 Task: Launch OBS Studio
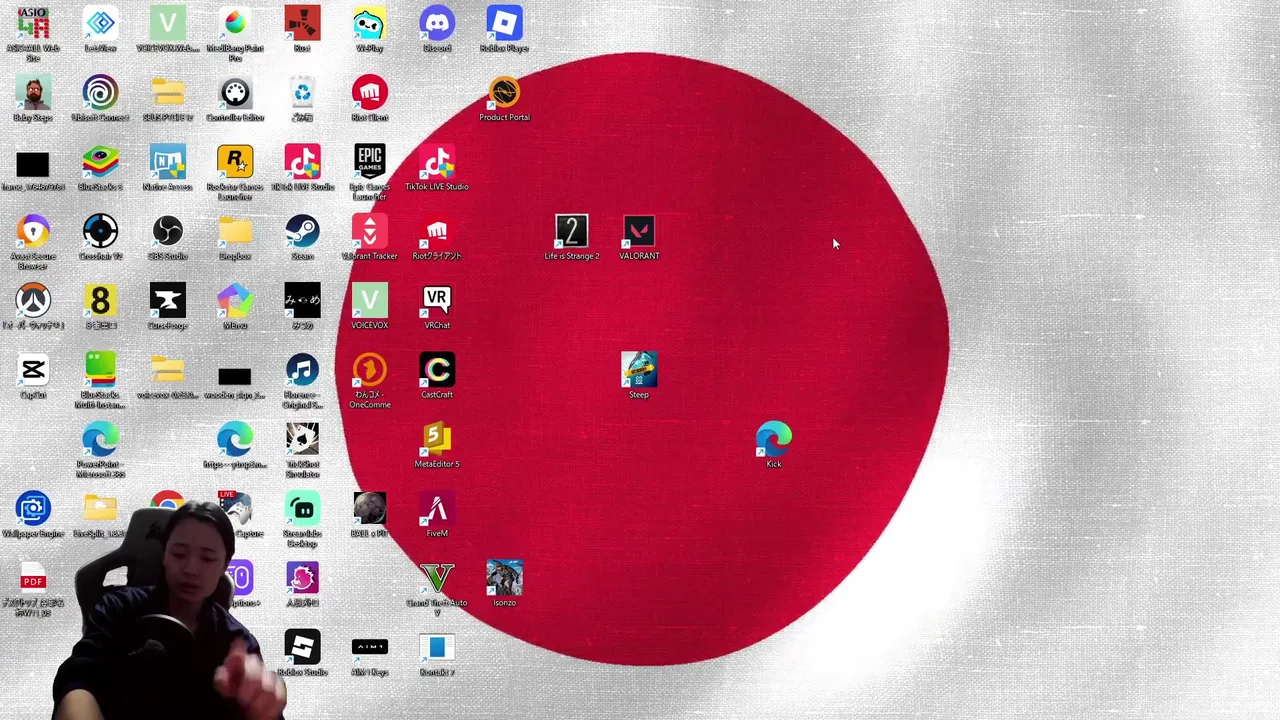168,232
